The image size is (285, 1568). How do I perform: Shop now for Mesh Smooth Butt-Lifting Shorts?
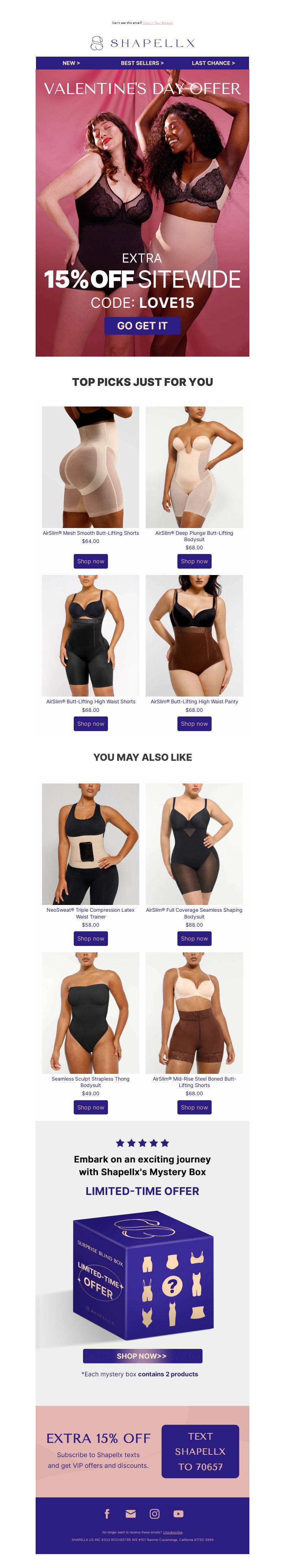point(91,561)
